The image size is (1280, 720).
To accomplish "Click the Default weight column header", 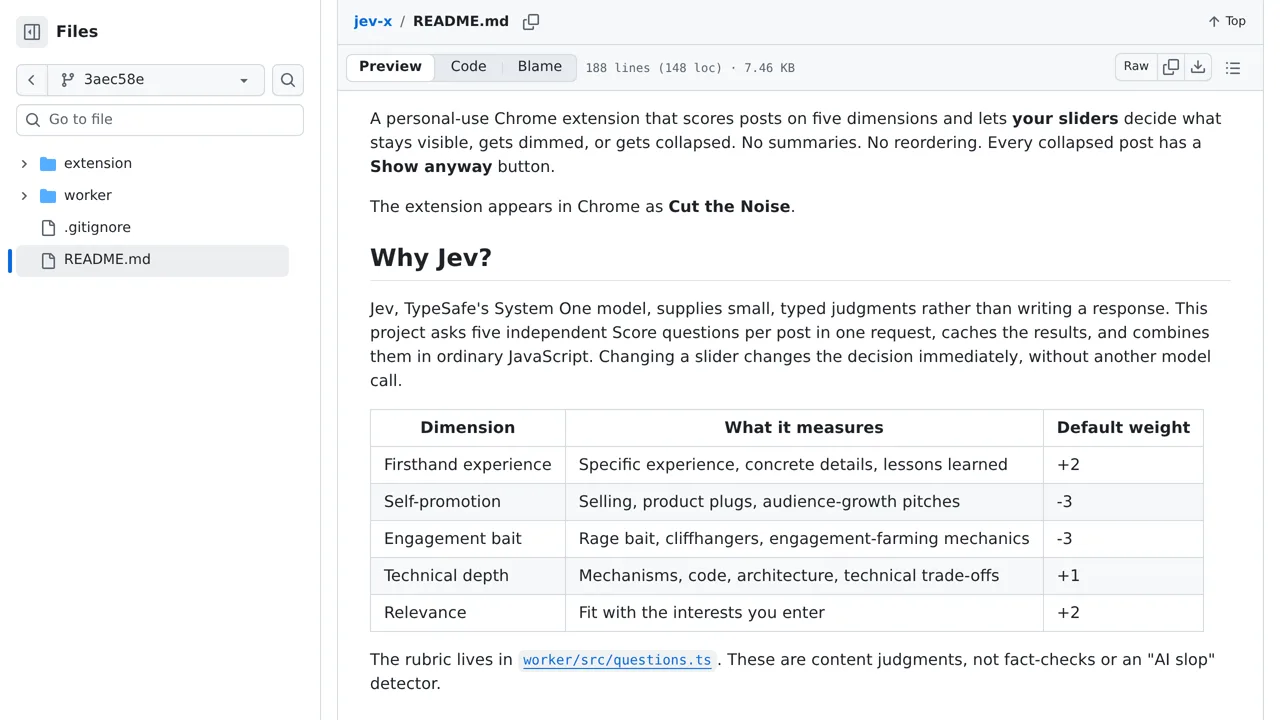I will [x=1123, y=428].
